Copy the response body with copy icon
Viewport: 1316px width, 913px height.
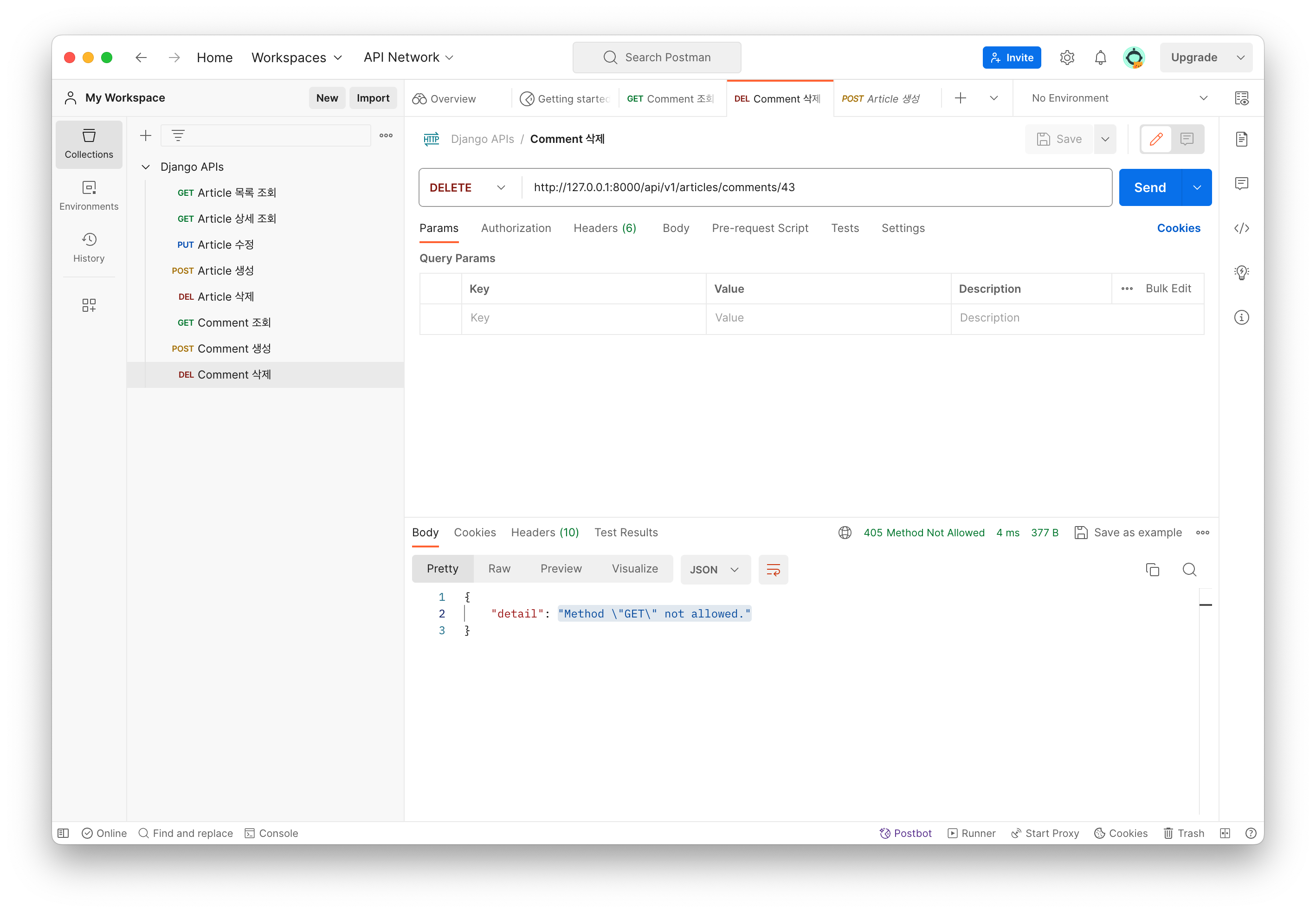tap(1152, 569)
